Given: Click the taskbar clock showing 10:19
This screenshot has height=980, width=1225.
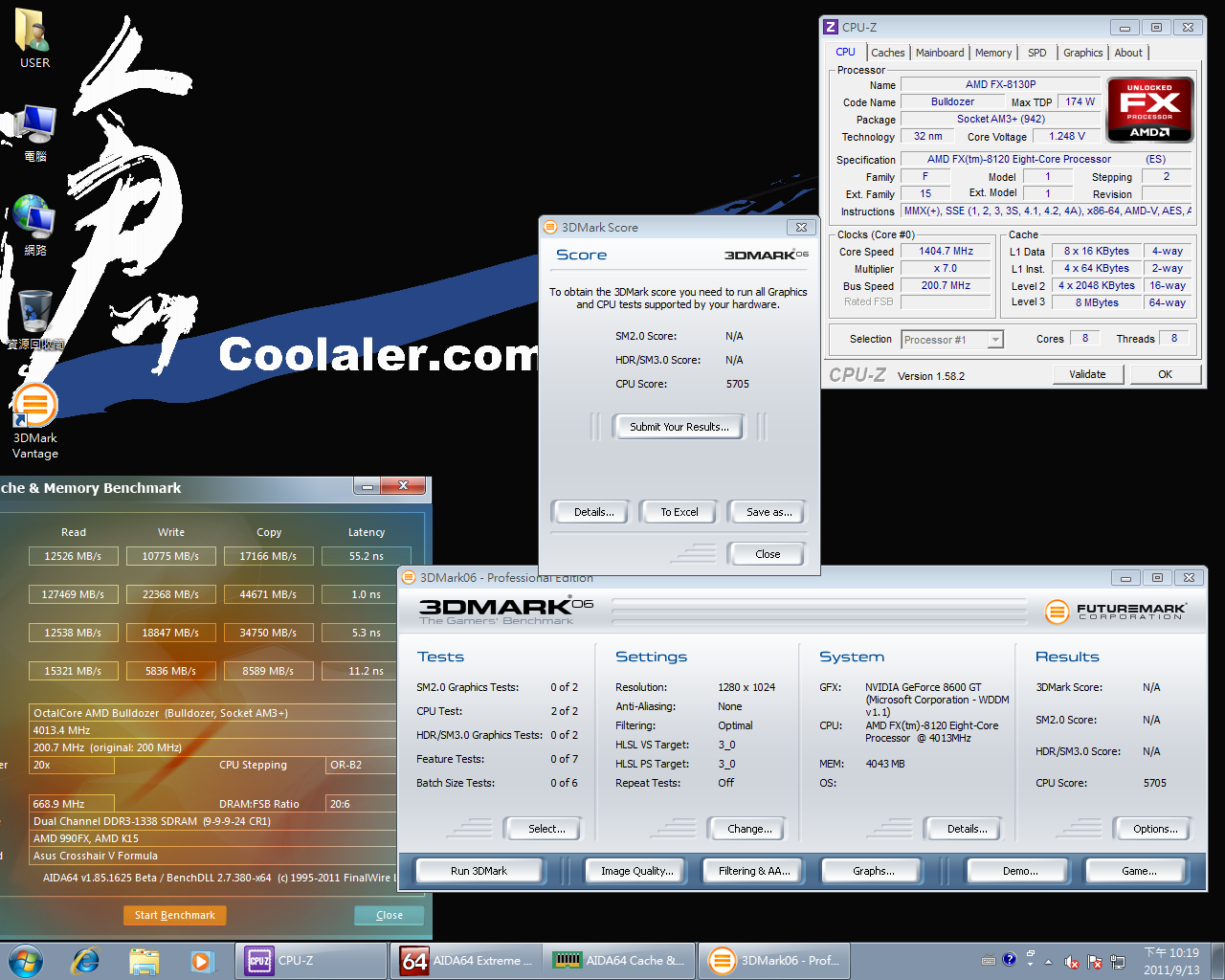Looking at the screenshot, I should tap(1171, 960).
